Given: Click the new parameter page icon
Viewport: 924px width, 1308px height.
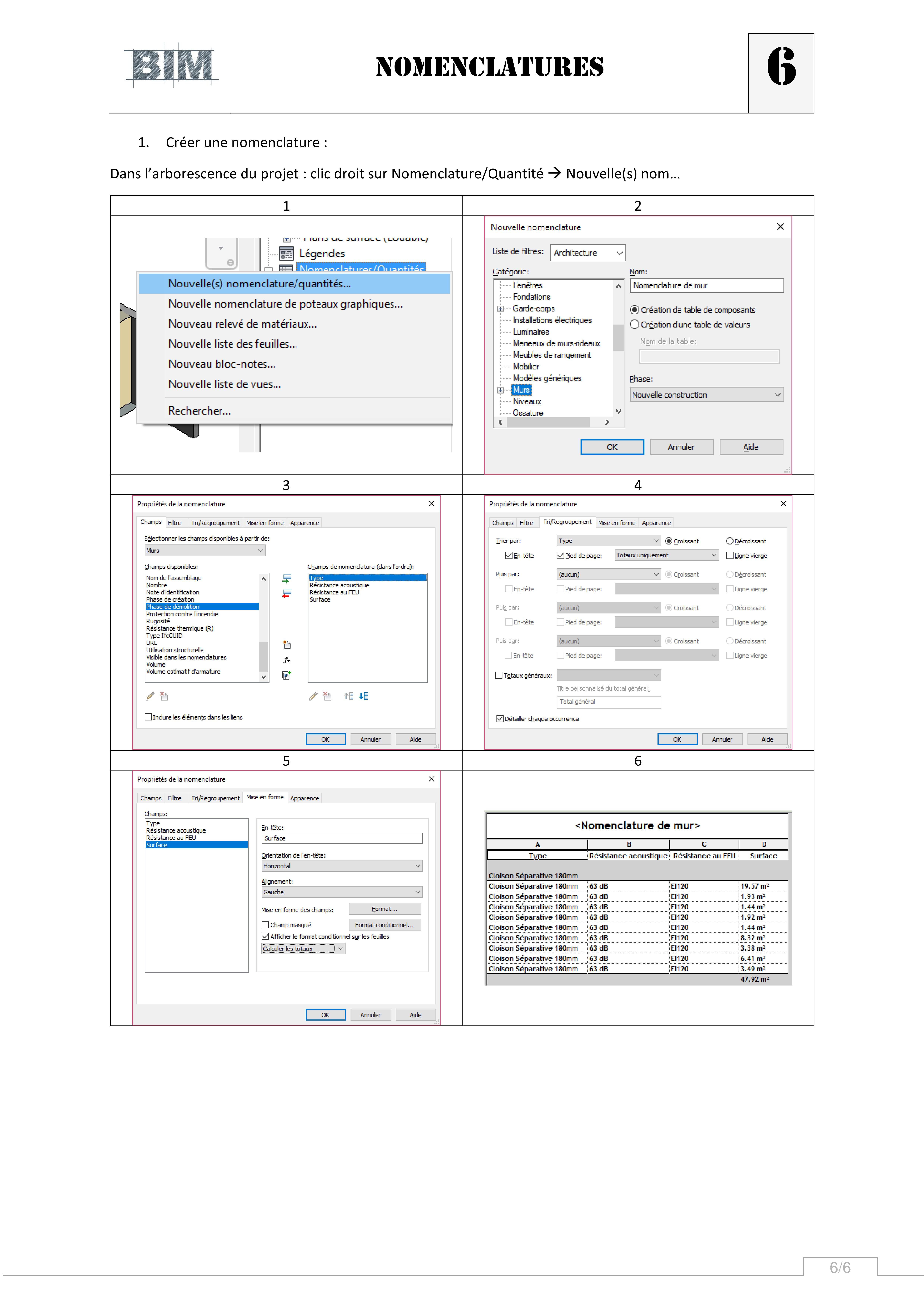Looking at the screenshot, I should 287,645.
